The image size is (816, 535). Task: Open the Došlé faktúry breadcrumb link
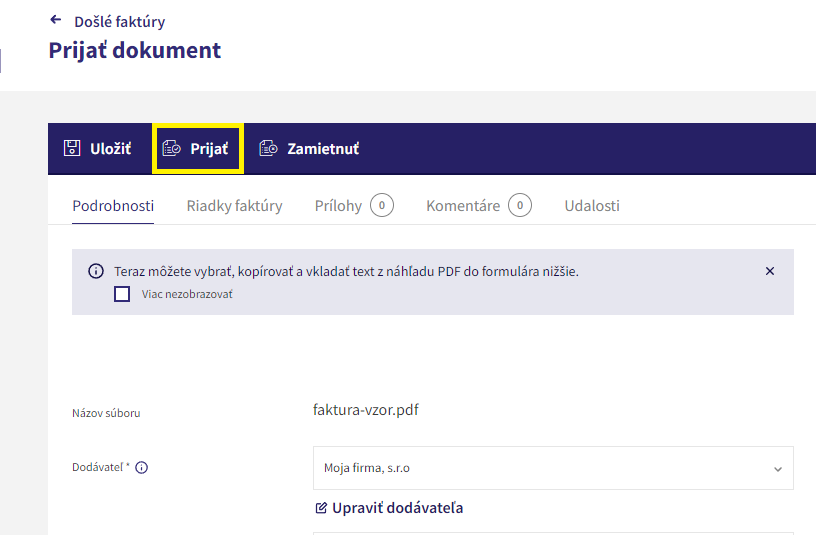tap(120, 22)
